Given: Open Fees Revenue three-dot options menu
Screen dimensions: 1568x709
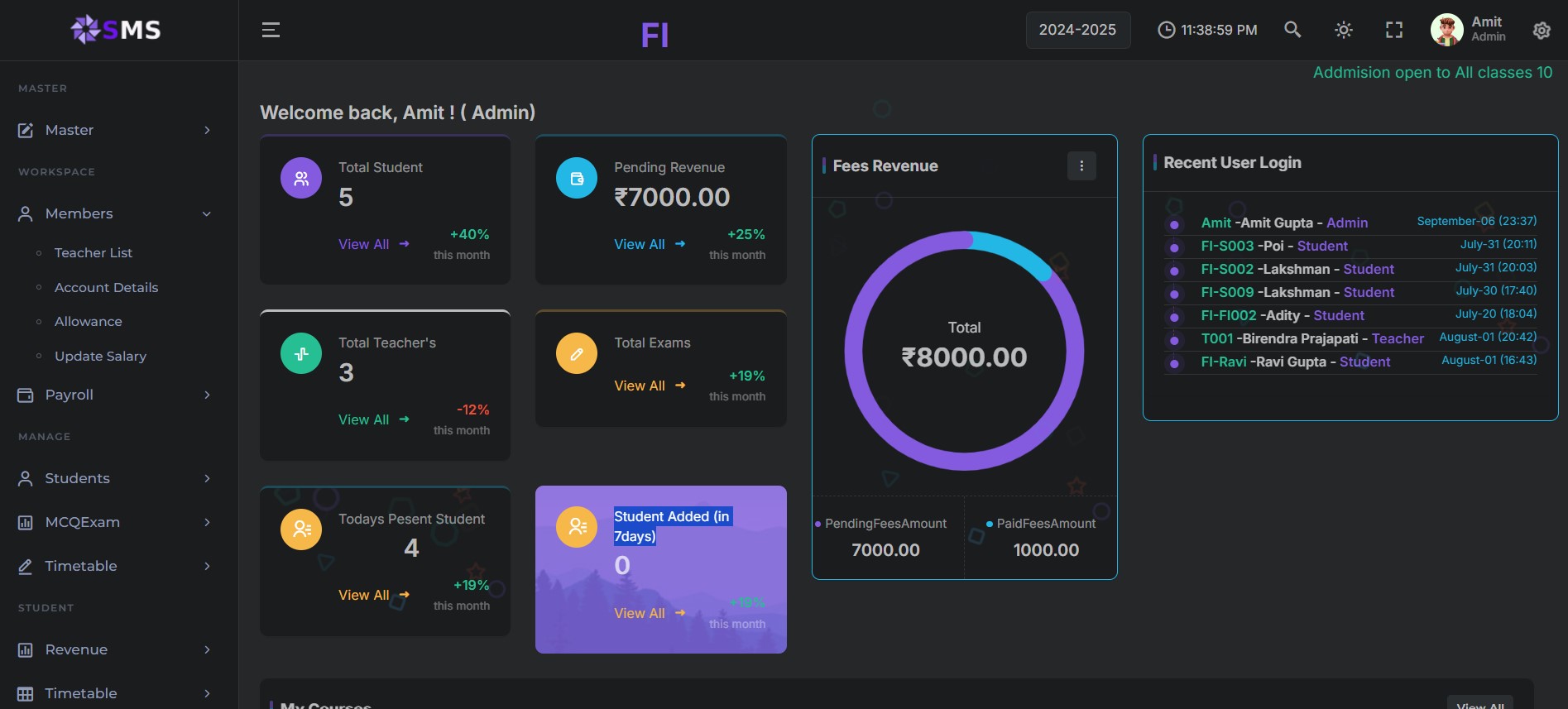Looking at the screenshot, I should 1081,166.
